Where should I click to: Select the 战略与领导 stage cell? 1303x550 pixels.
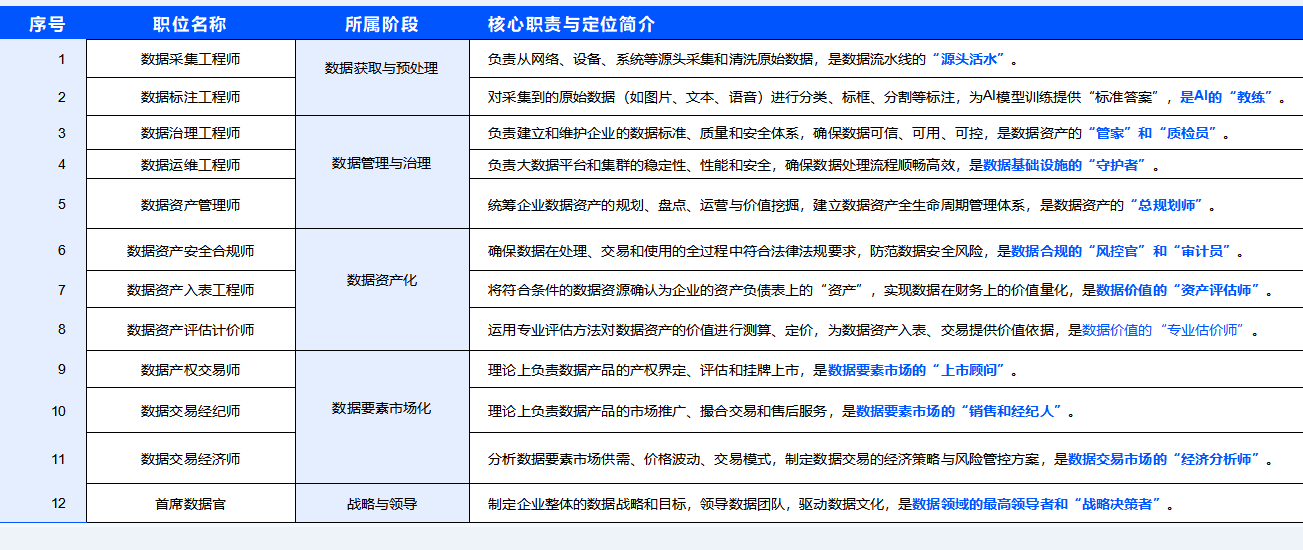[x=381, y=504]
